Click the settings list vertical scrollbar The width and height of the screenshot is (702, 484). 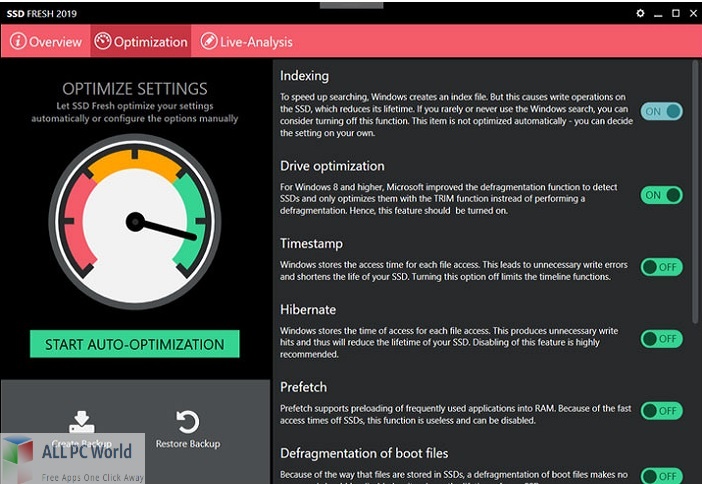click(x=695, y=192)
